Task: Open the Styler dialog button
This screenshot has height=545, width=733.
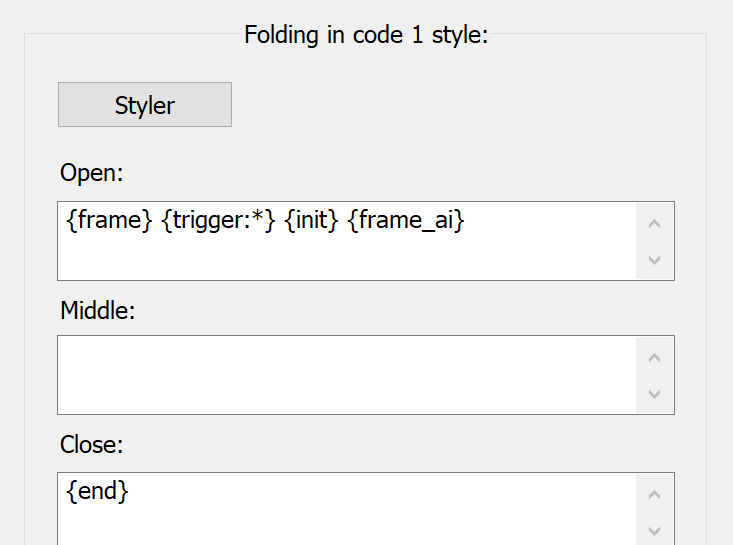Action: click(x=145, y=105)
